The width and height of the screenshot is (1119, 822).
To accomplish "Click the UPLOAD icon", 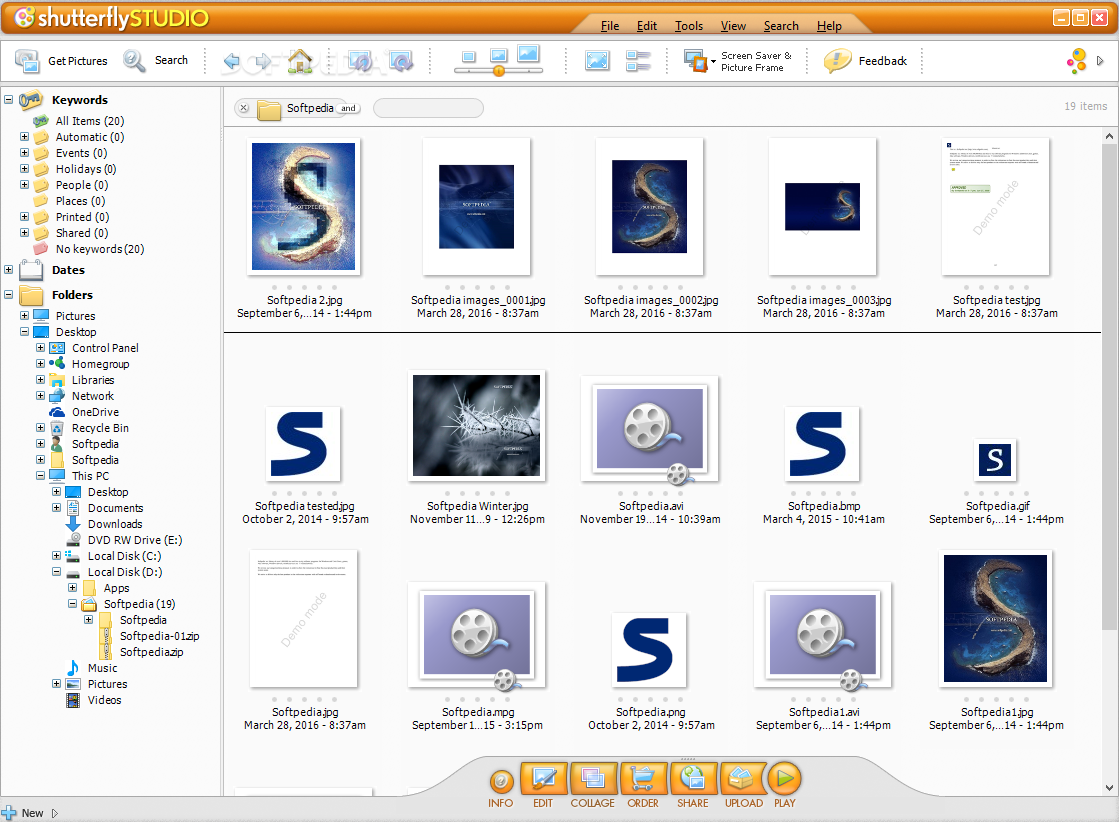I will point(743,778).
